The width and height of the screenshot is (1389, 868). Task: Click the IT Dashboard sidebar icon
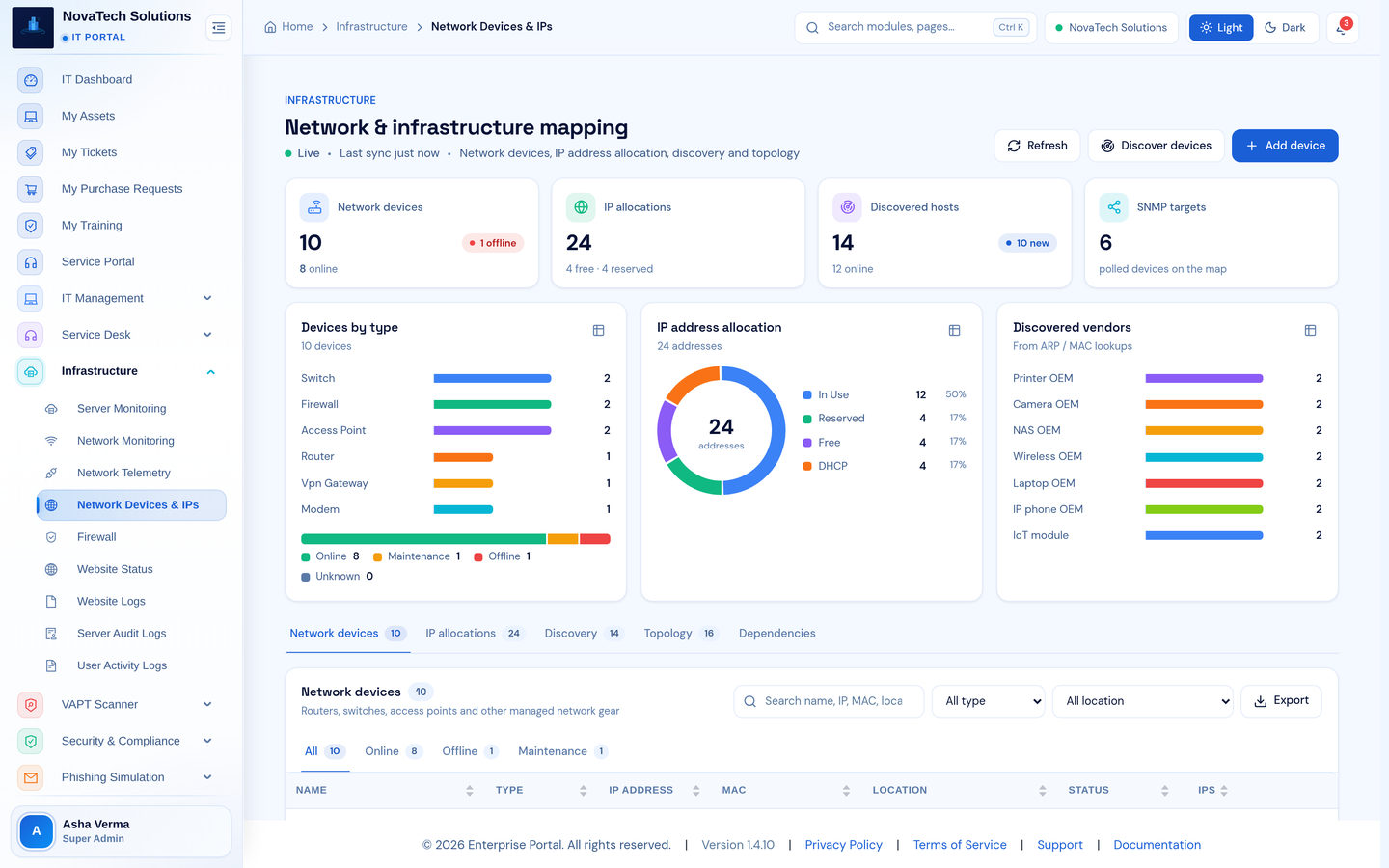pyautogui.click(x=31, y=80)
